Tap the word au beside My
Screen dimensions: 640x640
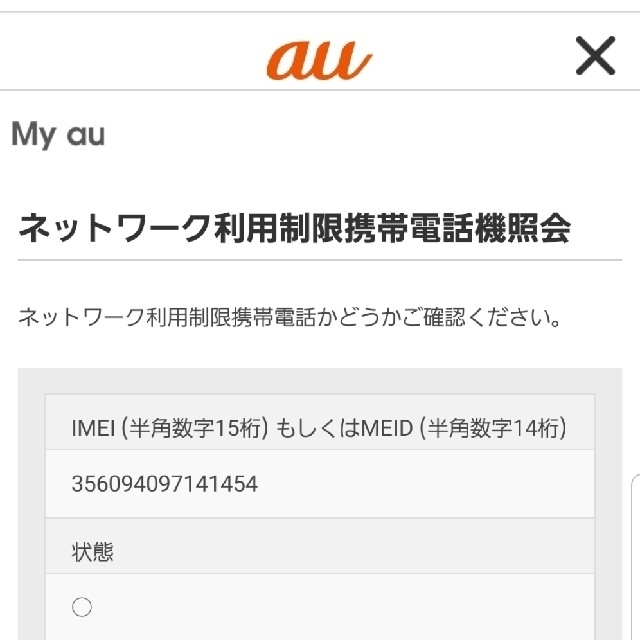click(86, 135)
